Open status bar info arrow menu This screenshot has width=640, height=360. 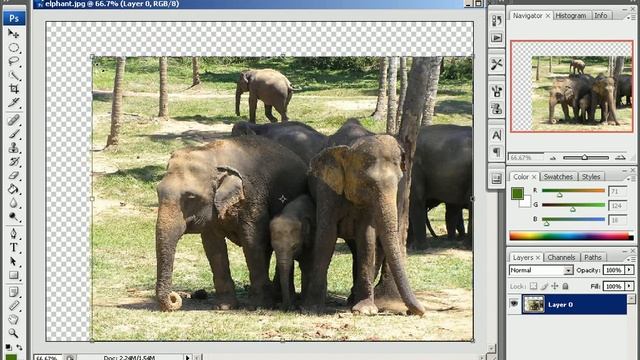pyautogui.click(x=187, y=358)
